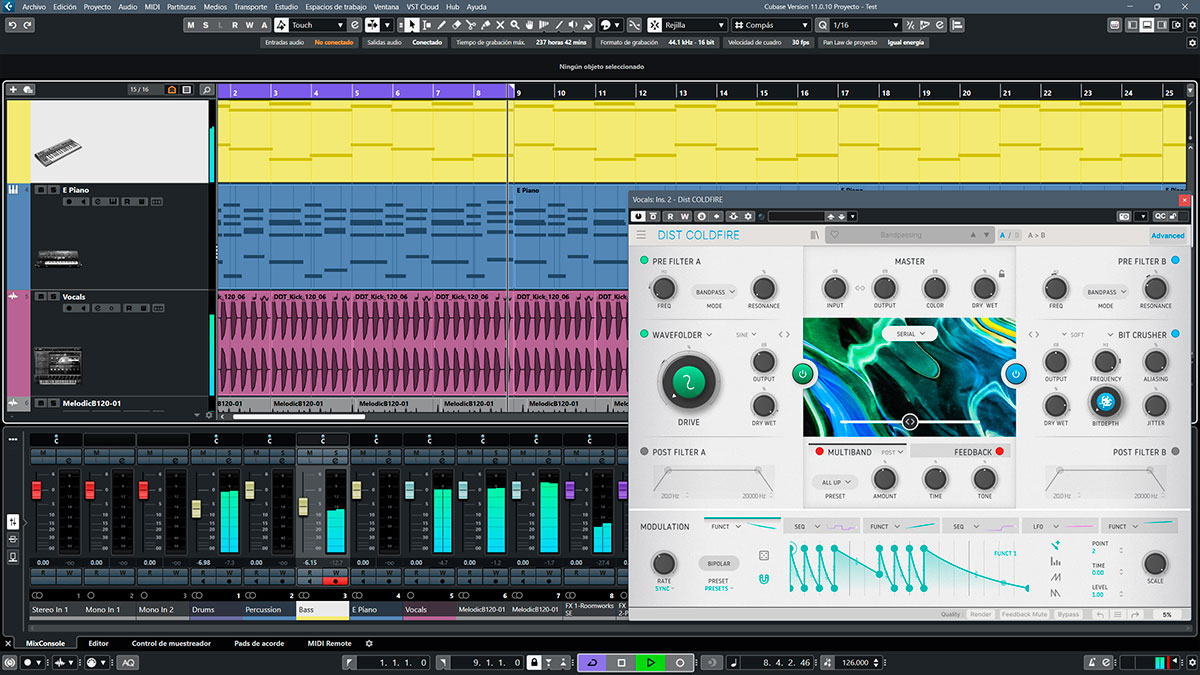Open Dist Coldfire hamburger menu
This screenshot has height=675, width=1200.
tap(641, 236)
